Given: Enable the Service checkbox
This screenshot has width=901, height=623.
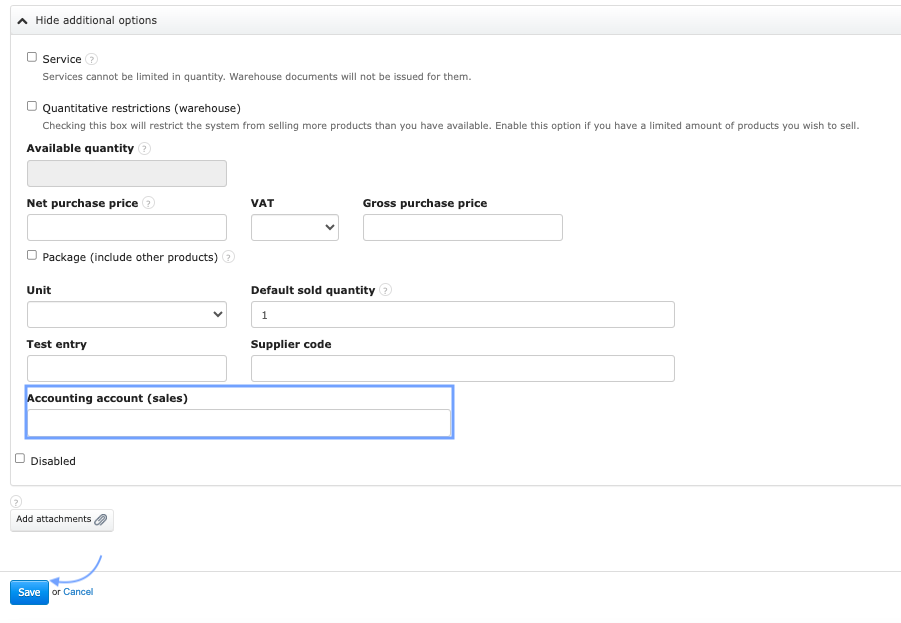Looking at the screenshot, I should click(x=32, y=58).
